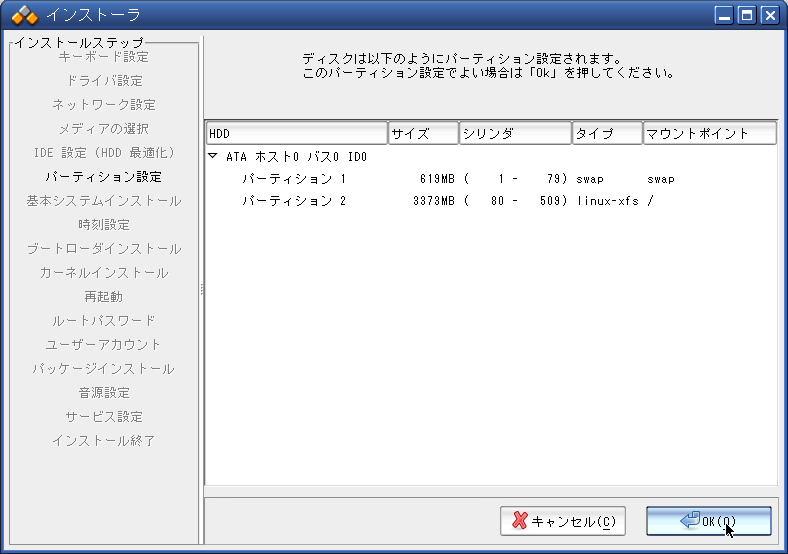This screenshot has height=554, width=788.
Task: Minimize the installer window
Action: coord(725,15)
